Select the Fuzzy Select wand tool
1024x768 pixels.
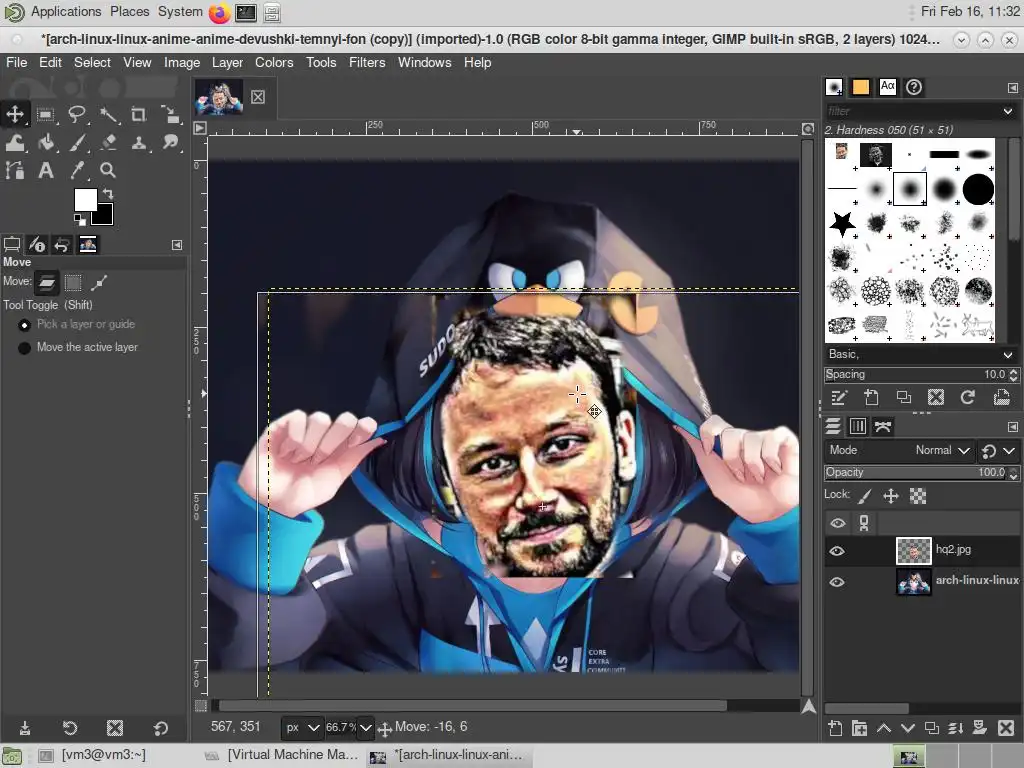pos(108,115)
